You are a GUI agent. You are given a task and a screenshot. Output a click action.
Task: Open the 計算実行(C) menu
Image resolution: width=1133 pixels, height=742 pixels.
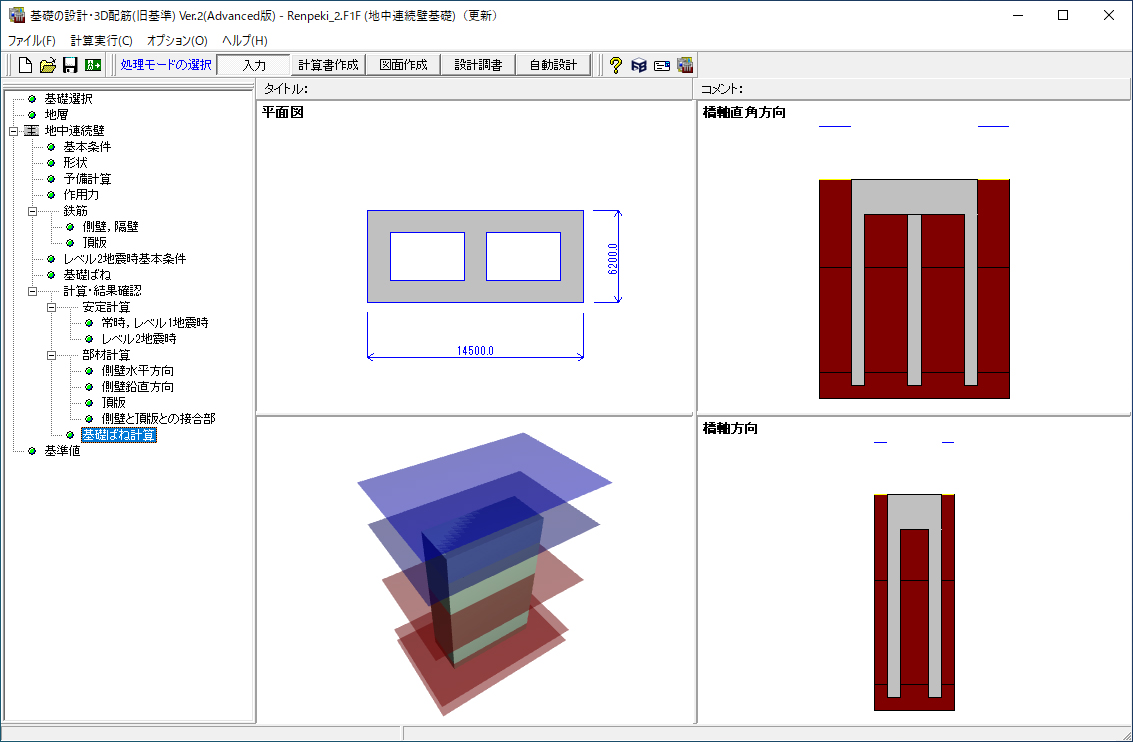point(102,40)
